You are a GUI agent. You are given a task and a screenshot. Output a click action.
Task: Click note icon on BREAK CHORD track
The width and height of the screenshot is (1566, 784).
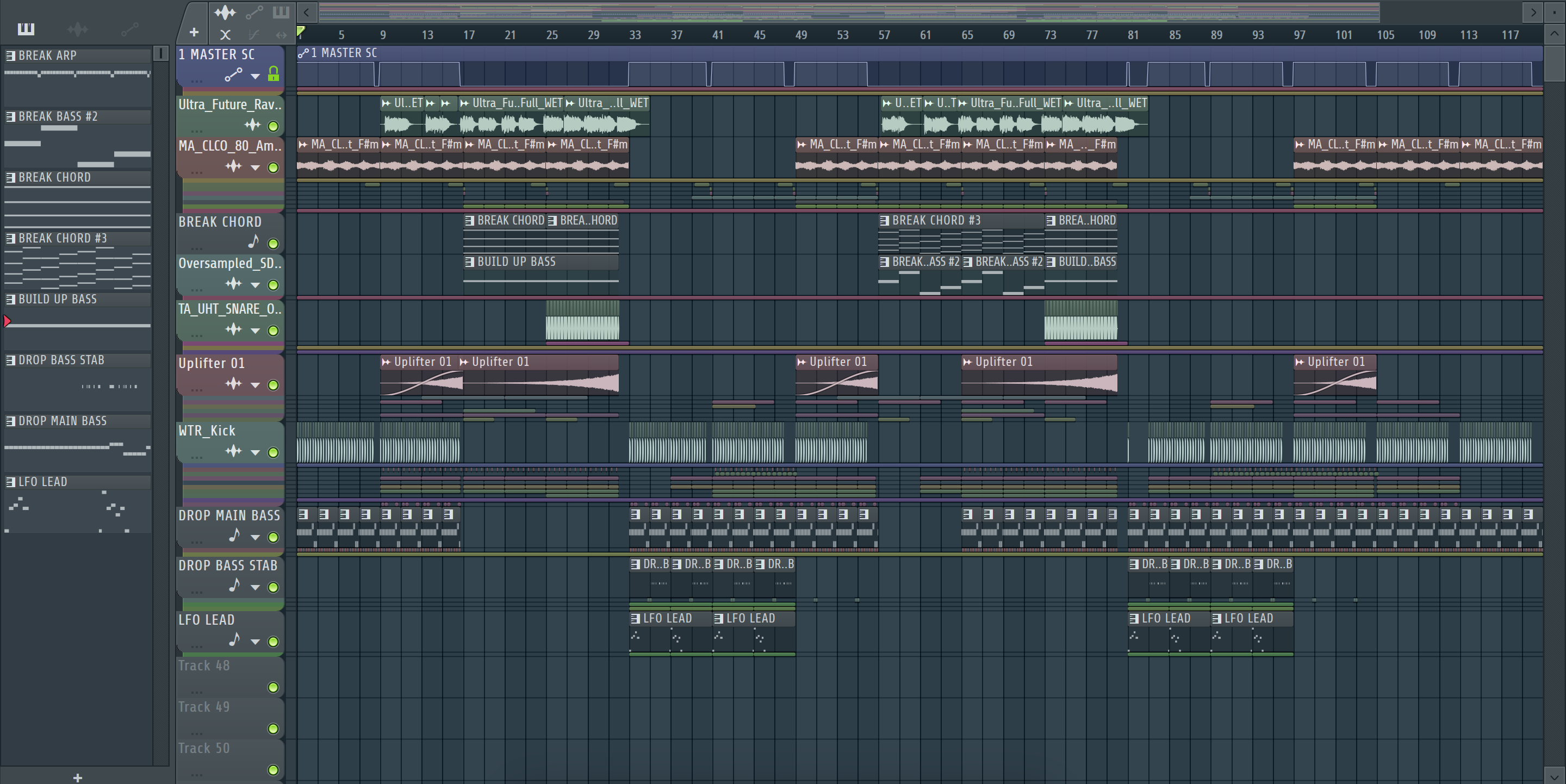253,242
